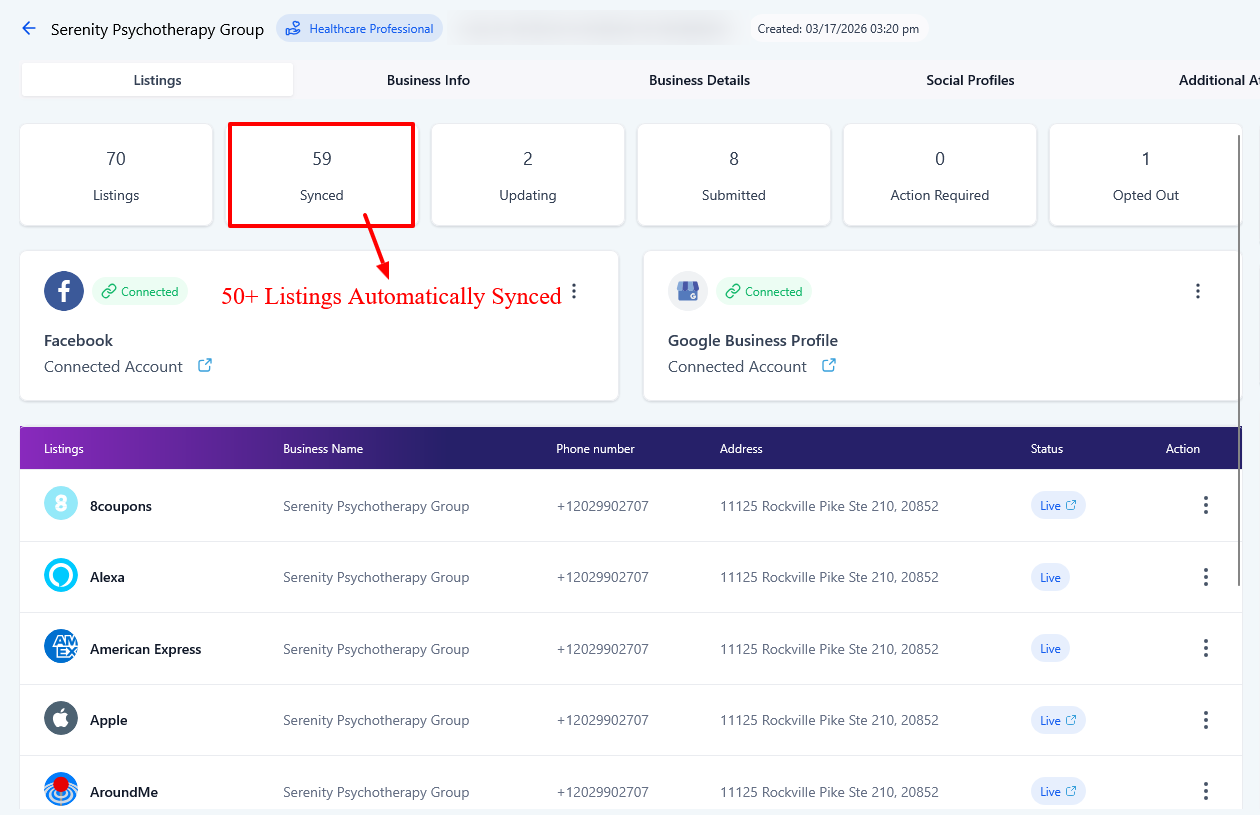The image size is (1260, 815).
Task: Select the 0 Action Required card
Action: [x=940, y=175]
